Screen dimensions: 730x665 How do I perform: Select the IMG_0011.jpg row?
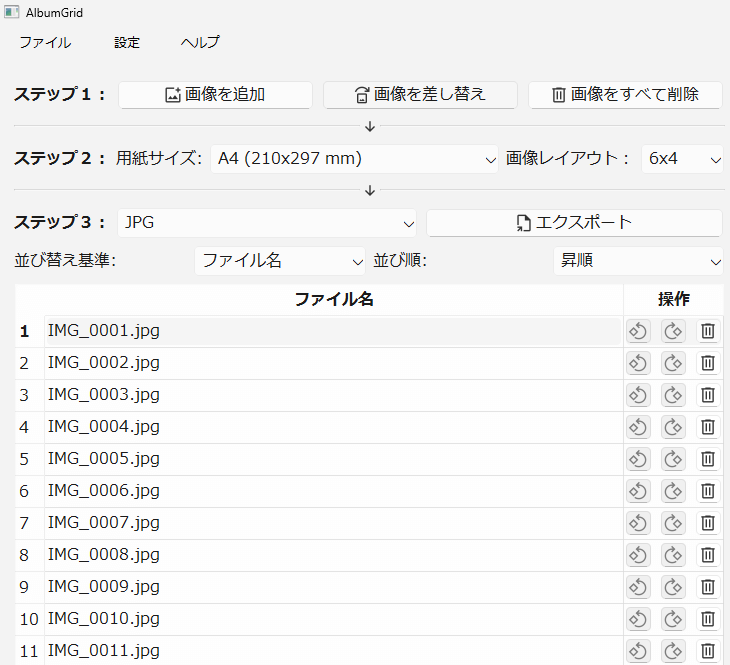(330, 651)
